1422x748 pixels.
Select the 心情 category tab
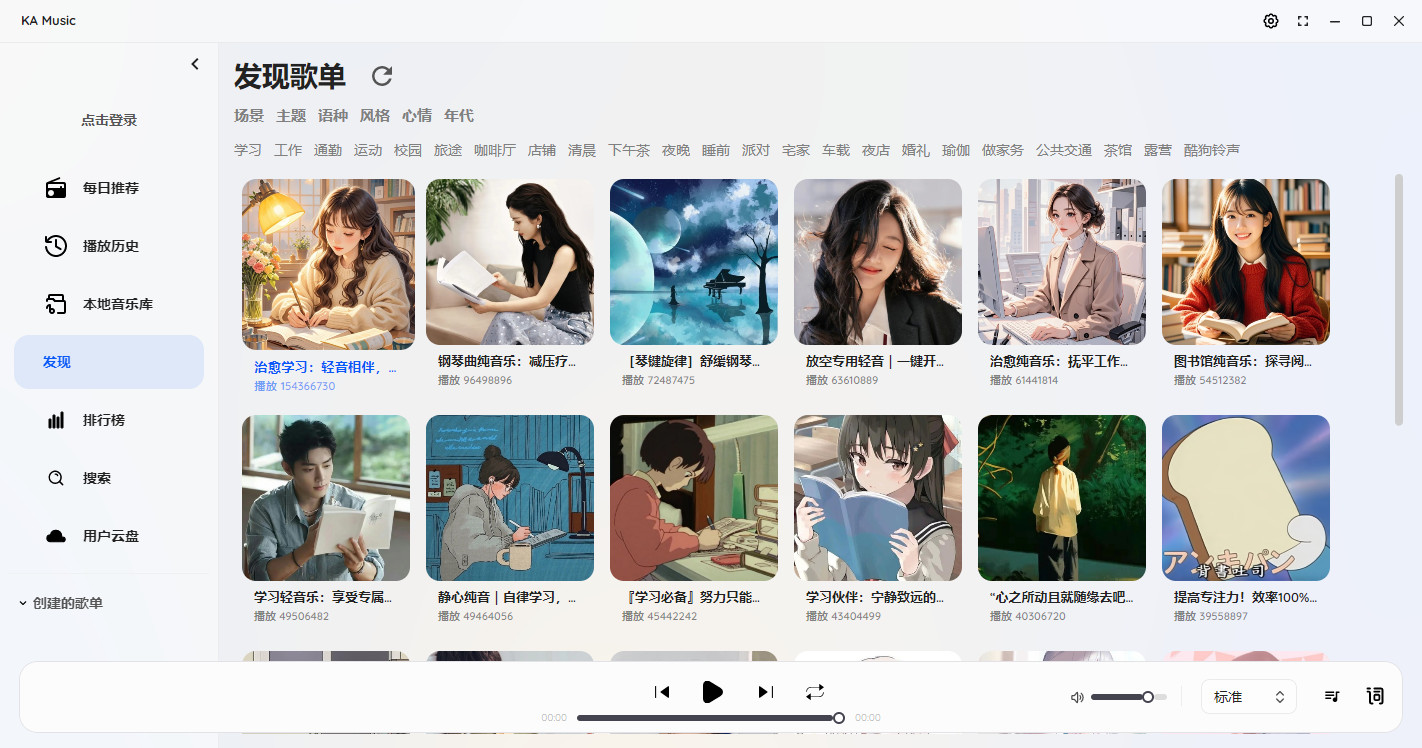pos(417,116)
